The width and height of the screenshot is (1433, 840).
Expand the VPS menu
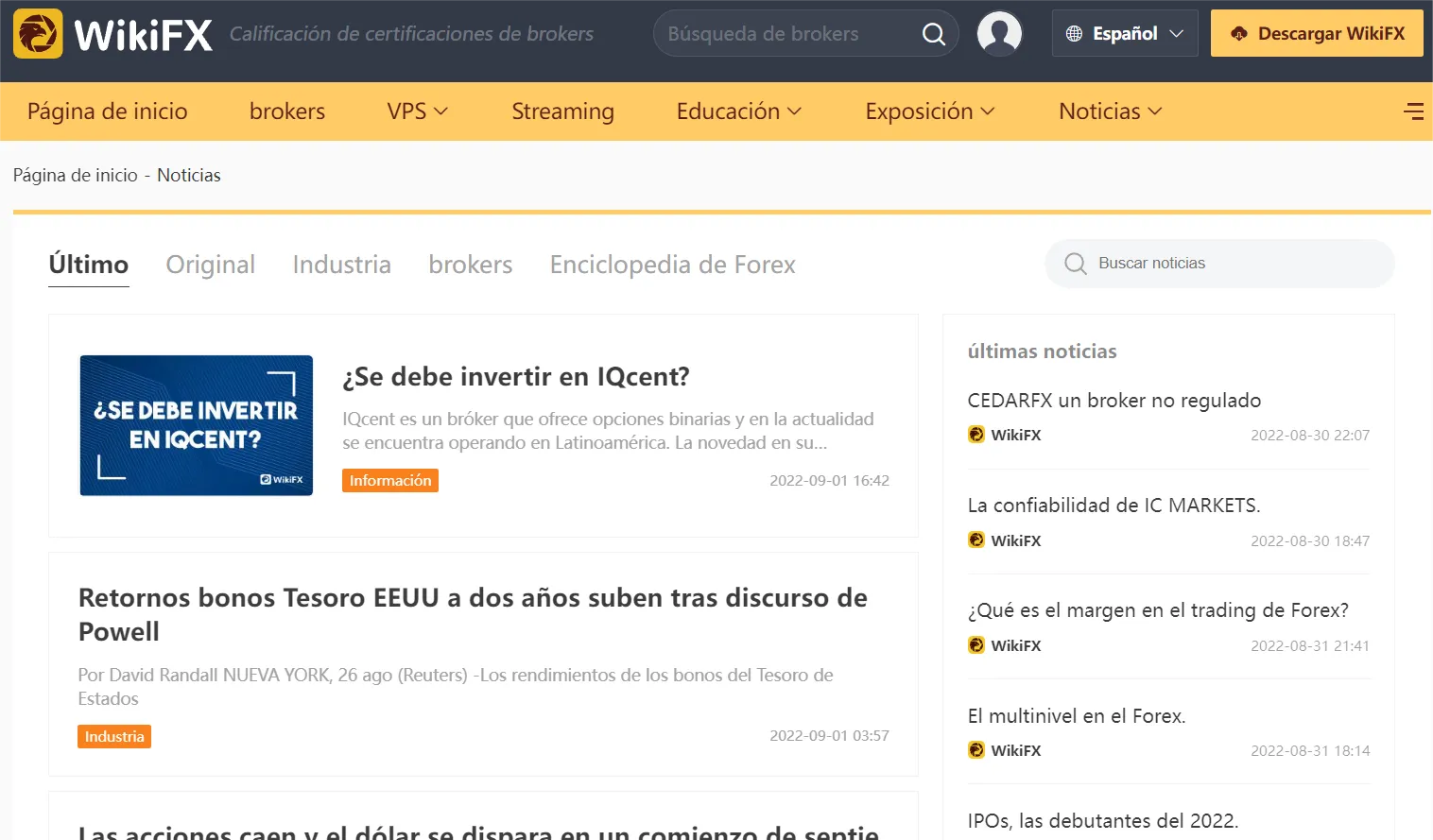click(x=417, y=111)
